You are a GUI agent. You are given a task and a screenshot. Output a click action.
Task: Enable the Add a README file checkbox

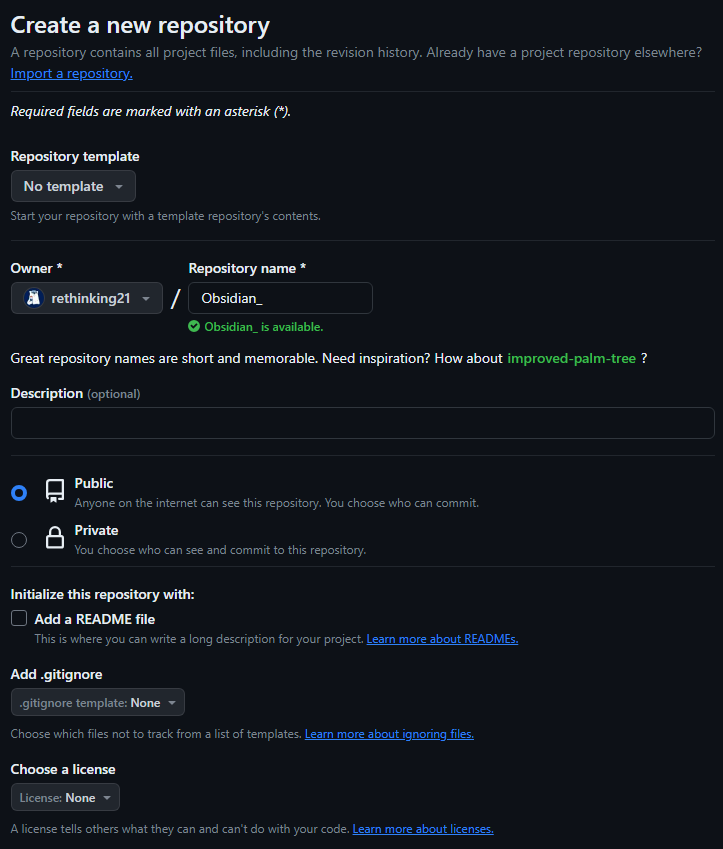(x=18, y=618)
